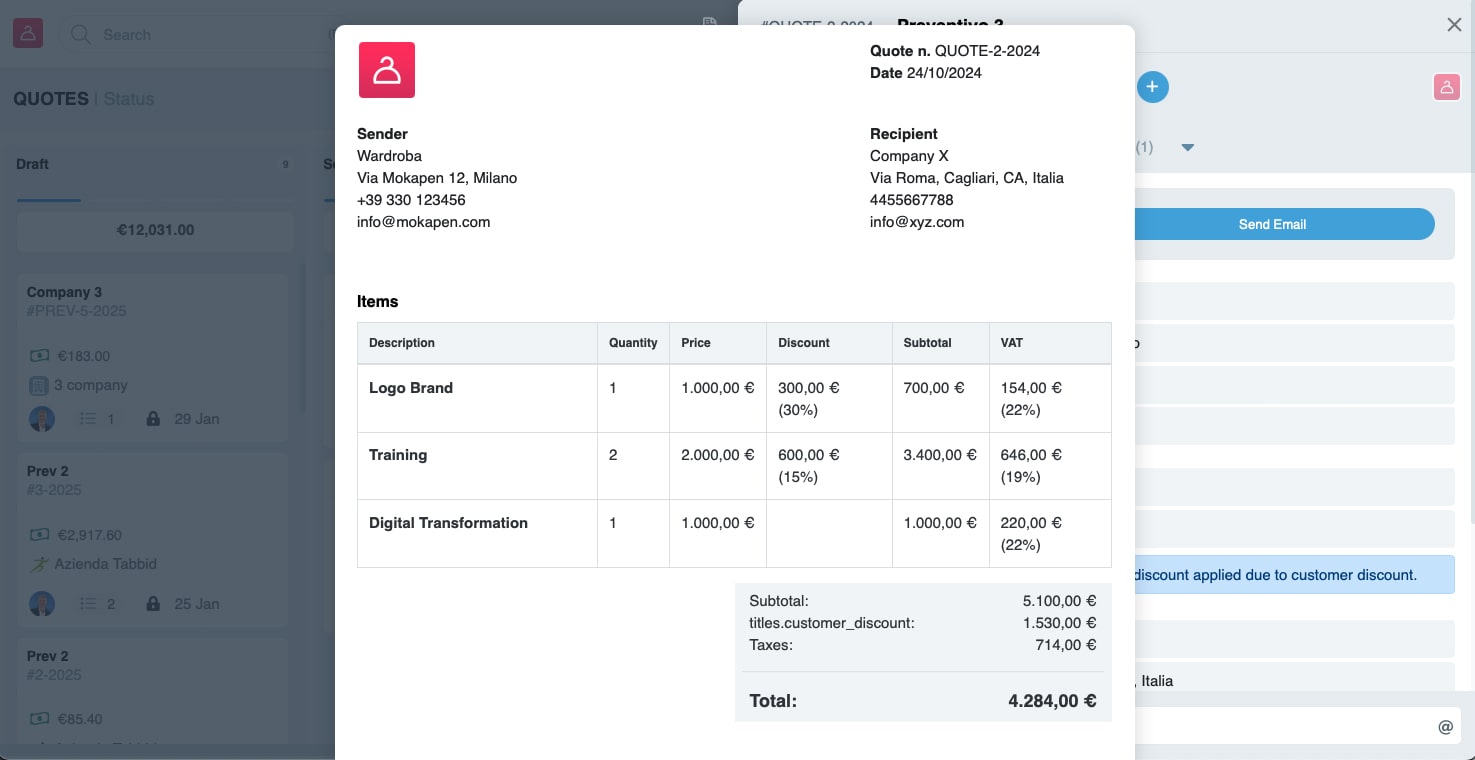The height and width of the screenshot is (760, 1475).
Task: Expand the dropdown arrow next to (1)
Action: (x=1188, y=147)
